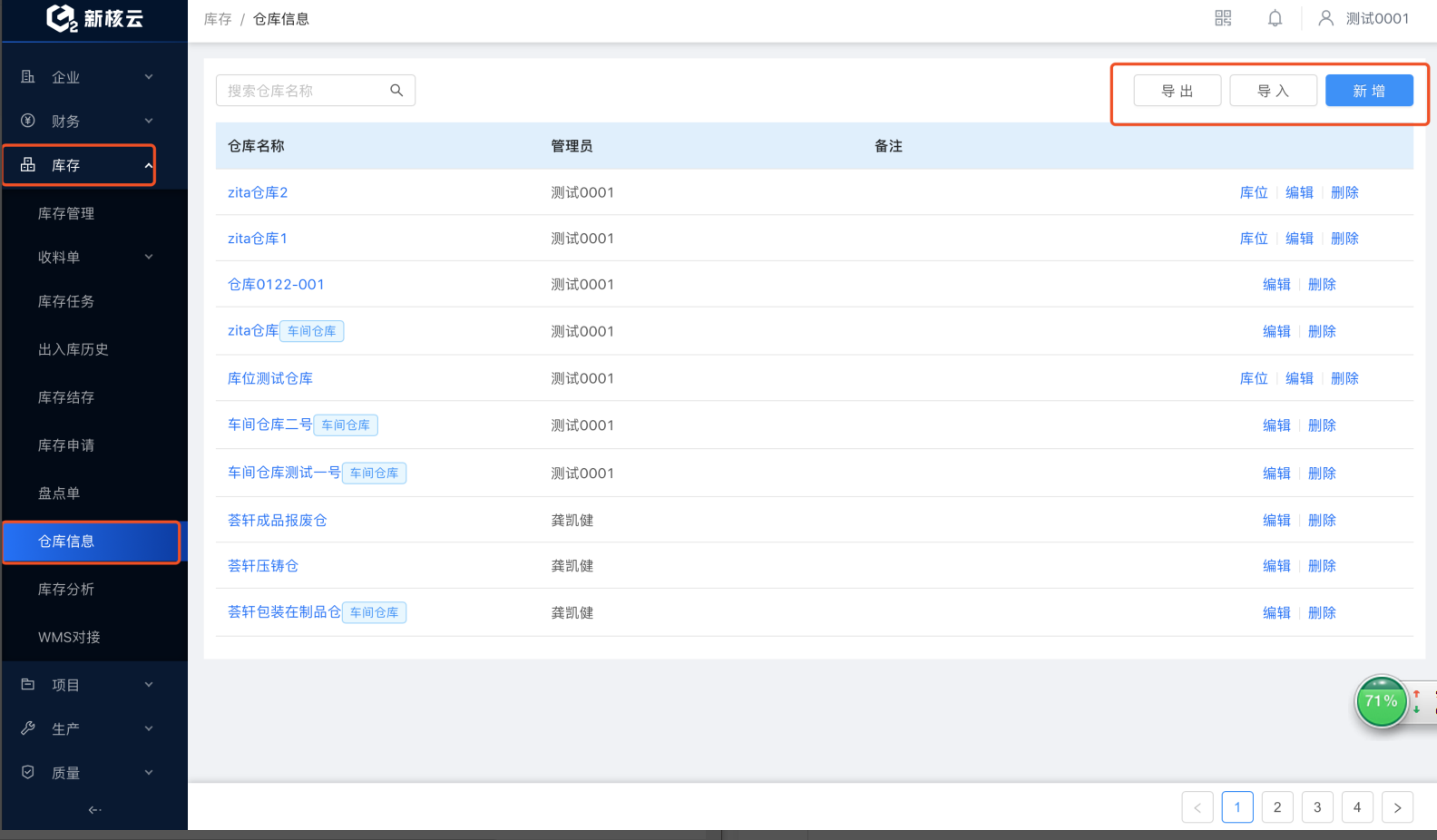The width and height of the screenshot is (1437, 840).
Task: Open 库存管理 in the sidebar
Action: 66,213
